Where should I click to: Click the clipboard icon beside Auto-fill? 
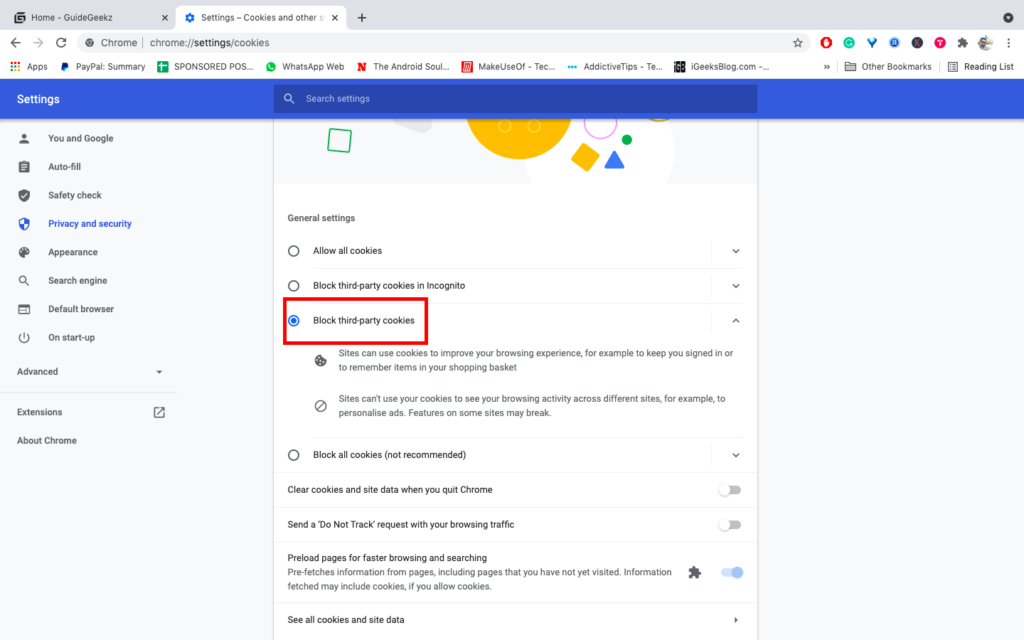coord(24,167)
